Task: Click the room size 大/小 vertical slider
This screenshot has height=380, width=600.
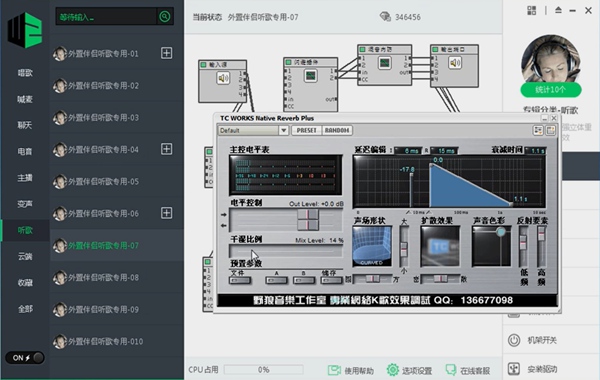Action: click(404, 246)
